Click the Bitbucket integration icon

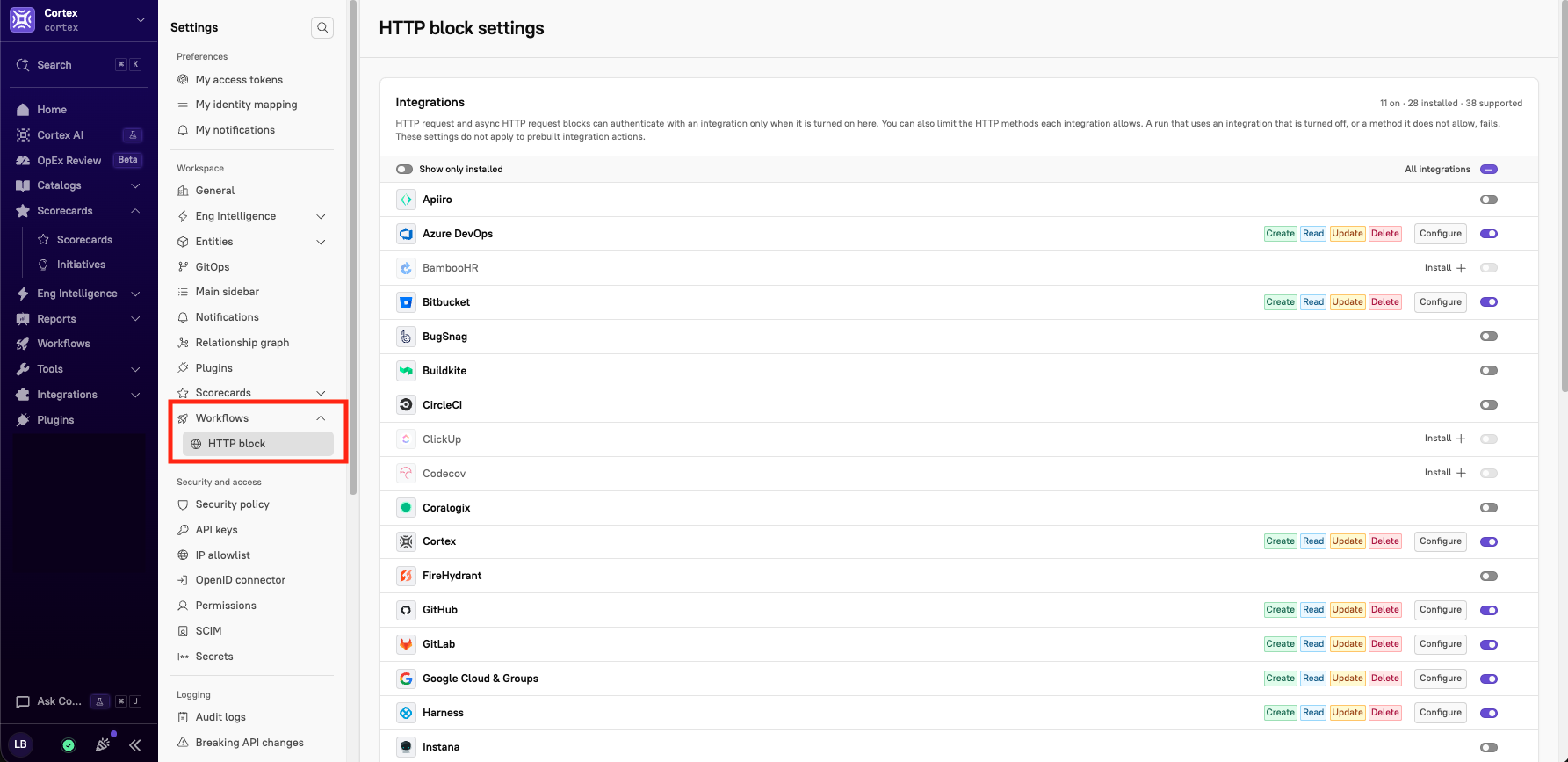pyautogui.click(x=406, y=302)
